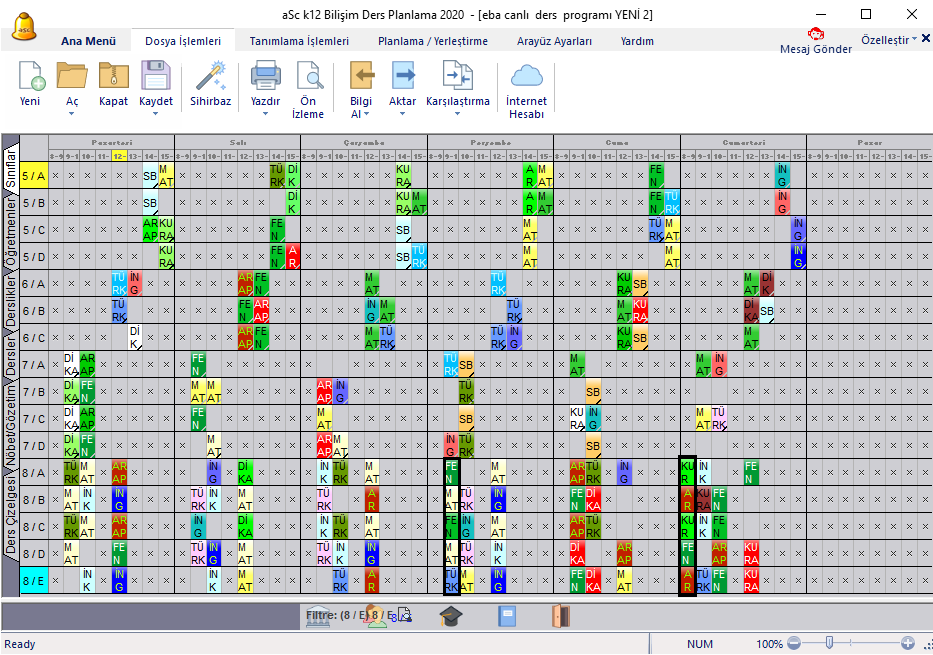Image resolution: width=933 pixels, height=655 pixels.
Task: Open a file with the Aç folder icon
Action: click(x=72, y=76)
